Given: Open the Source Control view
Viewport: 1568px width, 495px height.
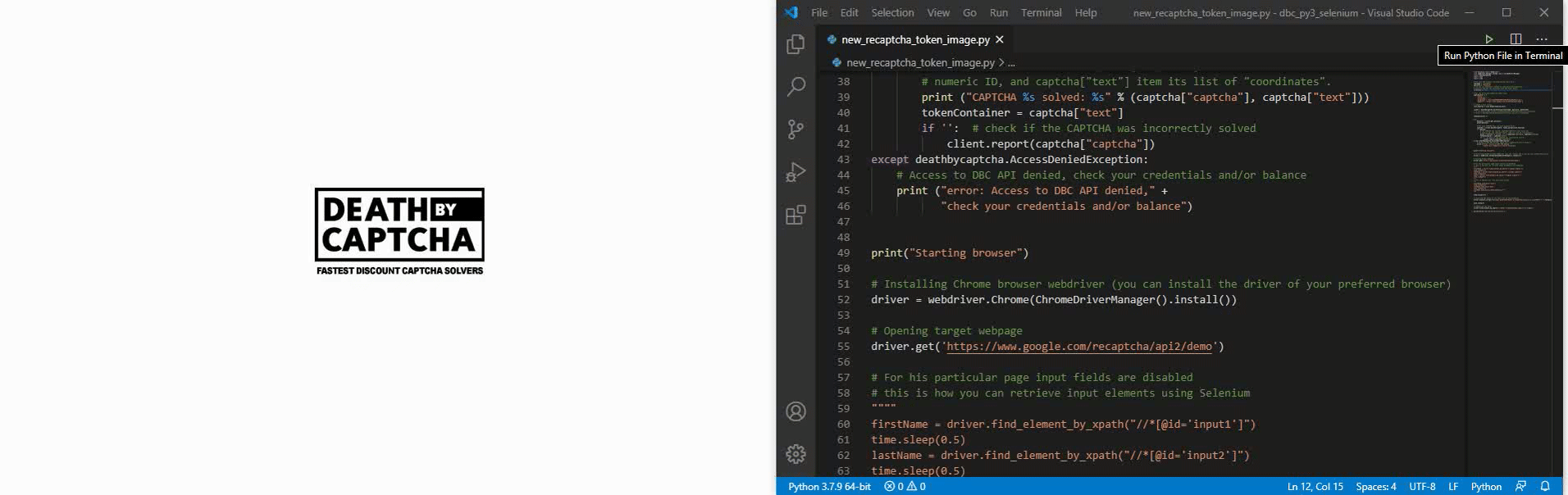Looking at the screenshot, I should tap(795, 129).
